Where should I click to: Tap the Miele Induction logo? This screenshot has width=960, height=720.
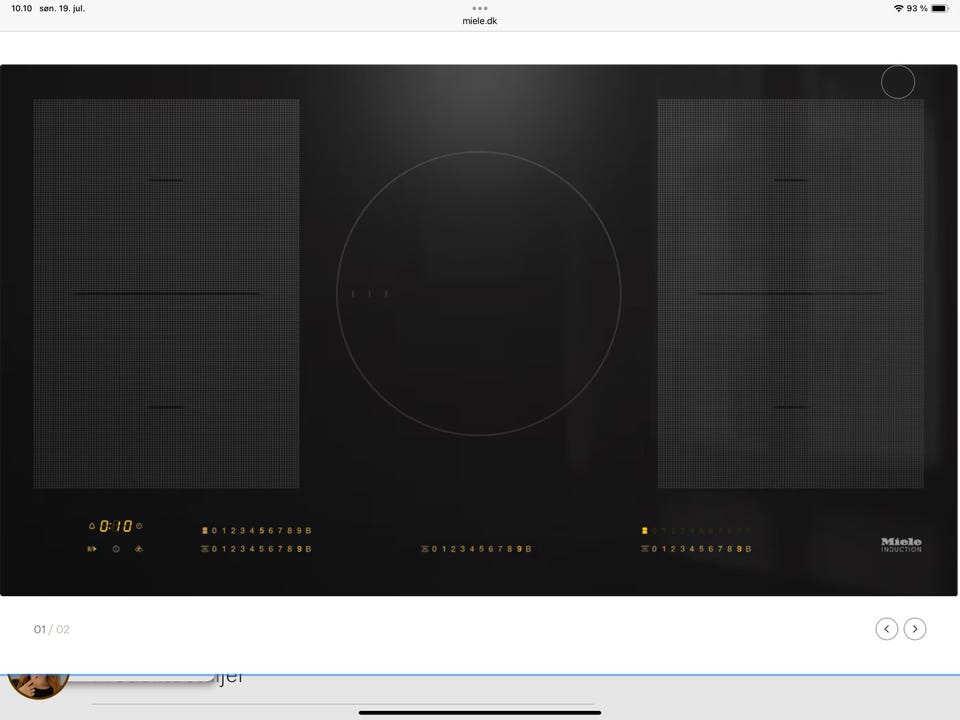901,545
